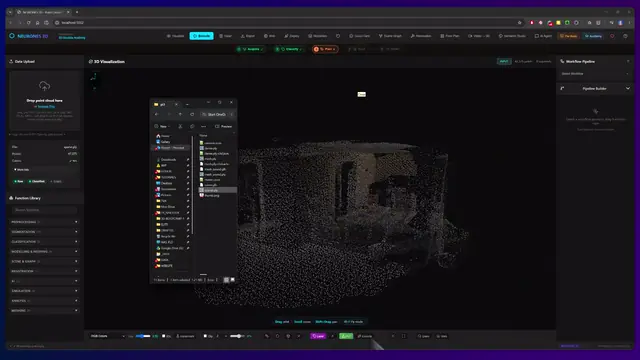The width and height of the screenshot is (640, 360).
Task: Click the green button beside Label
Action: [346, 336]
